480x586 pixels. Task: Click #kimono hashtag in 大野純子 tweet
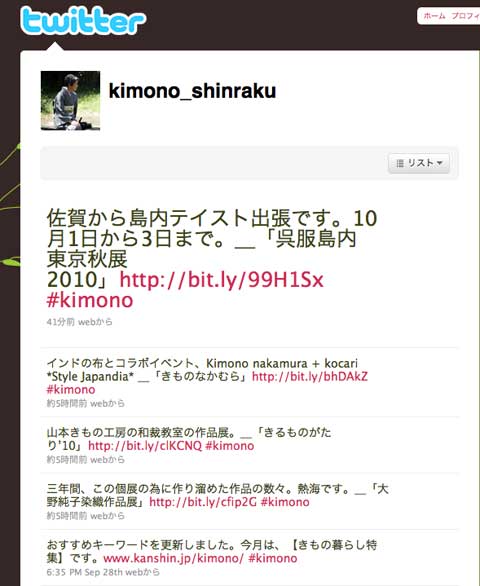tap(285, 502)
